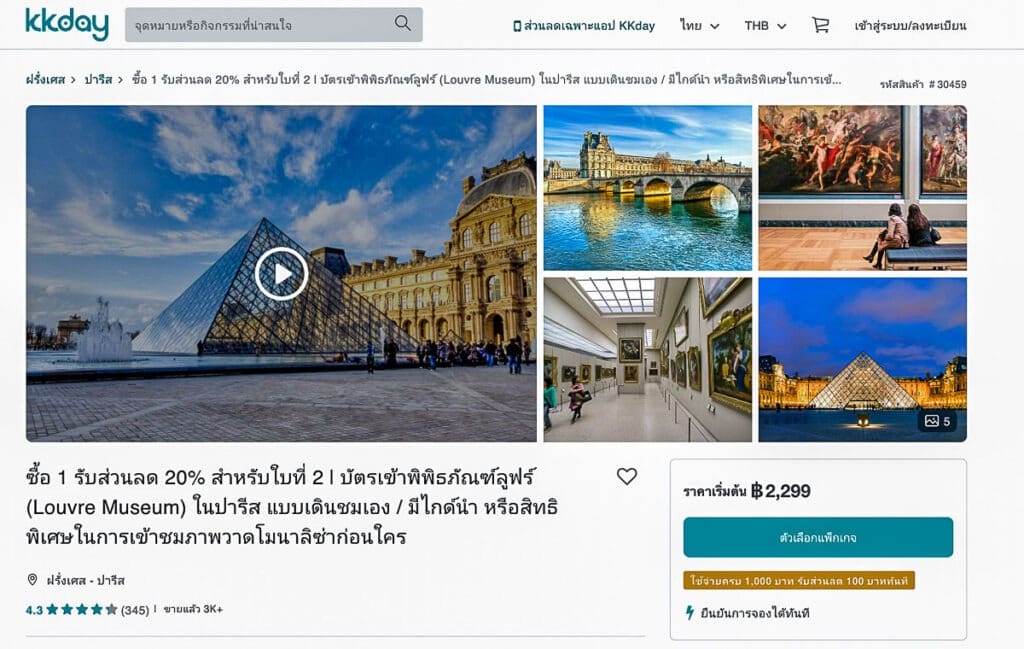Viewport: 1024px width, 649px height.
Task: Click the phone icon for KKday app discount
Action: [x=517, y=26]
